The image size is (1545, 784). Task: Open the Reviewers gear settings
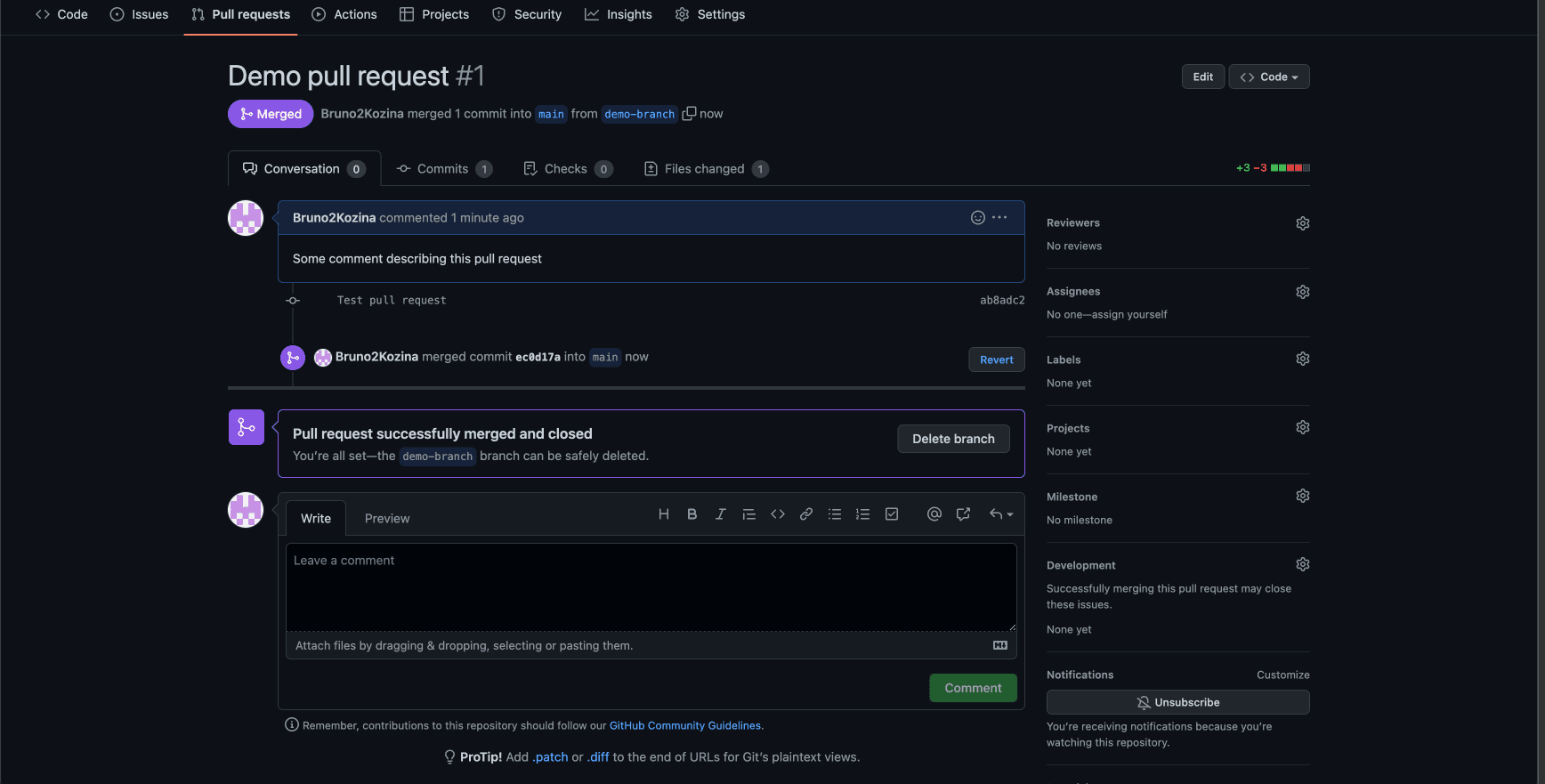point(1302,223)
